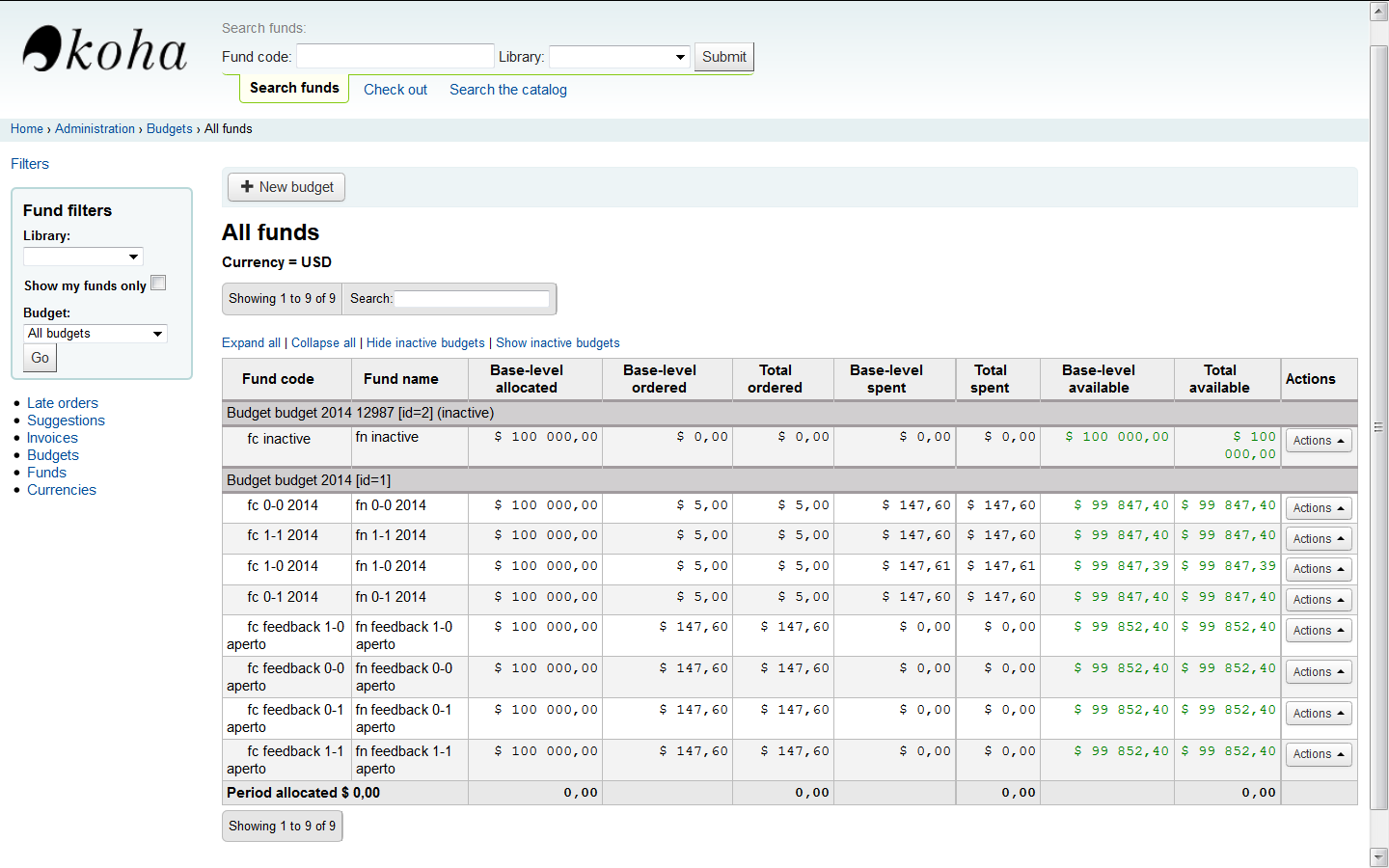Switch to Search the catalog tab
The width and height of the screenshot is (1389, 868).
pyautogui.click(x=508, y=90)
